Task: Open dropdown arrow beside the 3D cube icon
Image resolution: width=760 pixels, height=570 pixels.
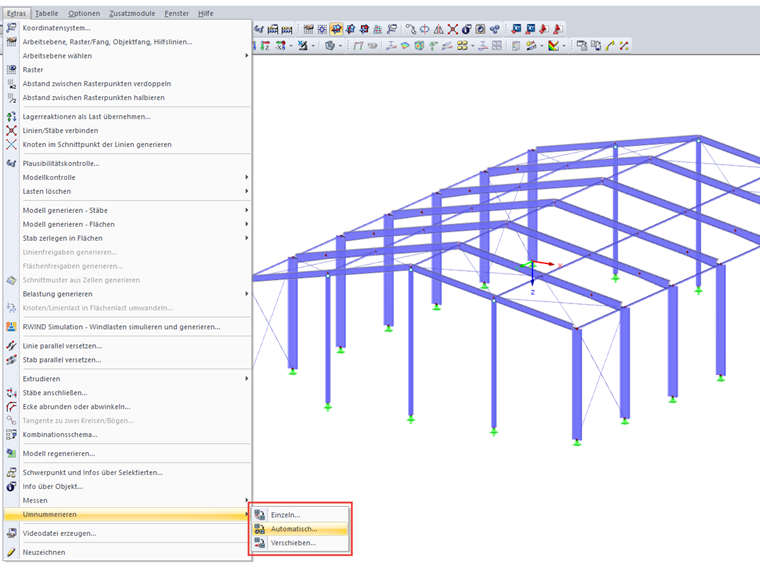Action: [x=340, y=46]
